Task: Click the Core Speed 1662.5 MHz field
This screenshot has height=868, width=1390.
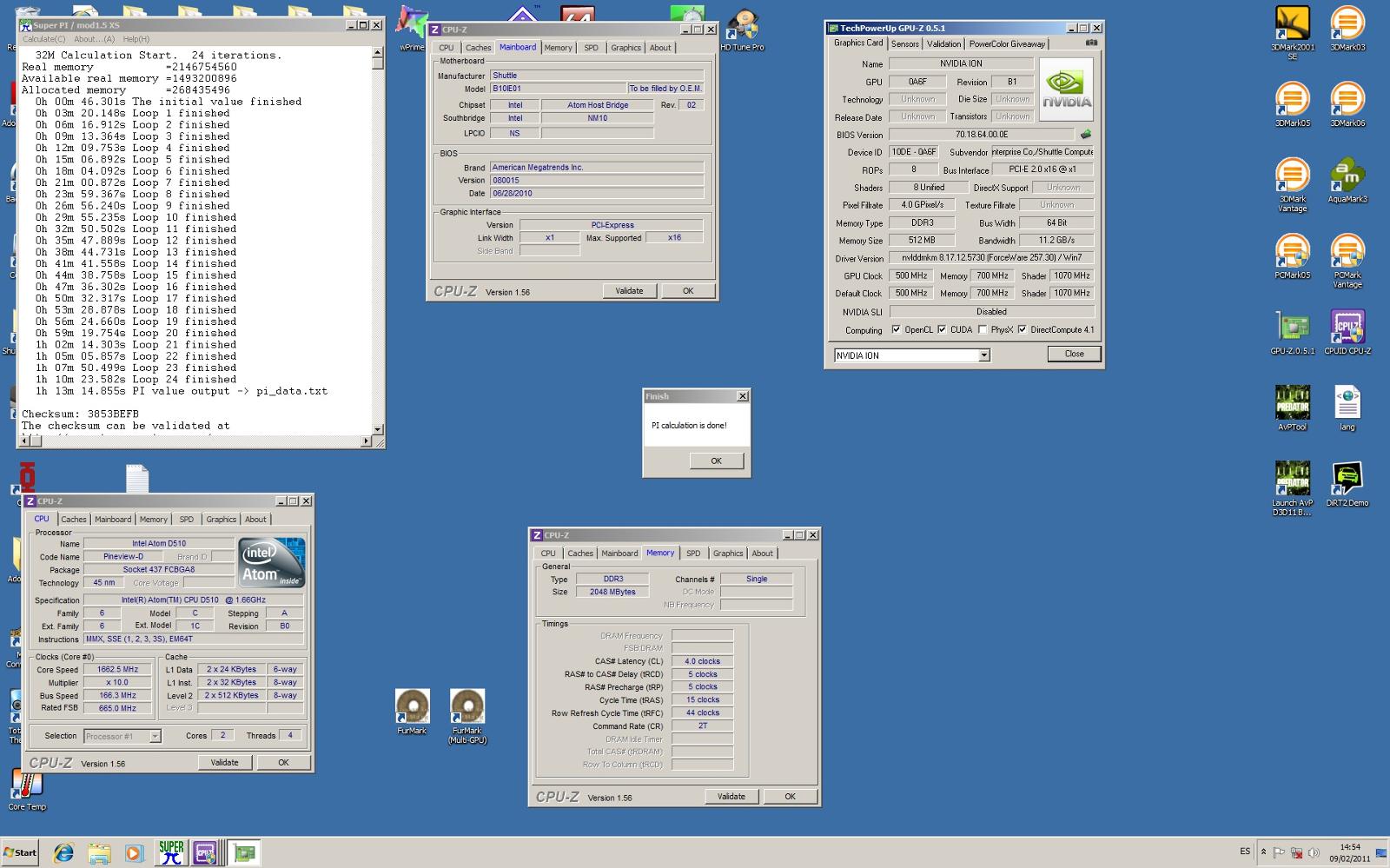Action: click(118, 670)
